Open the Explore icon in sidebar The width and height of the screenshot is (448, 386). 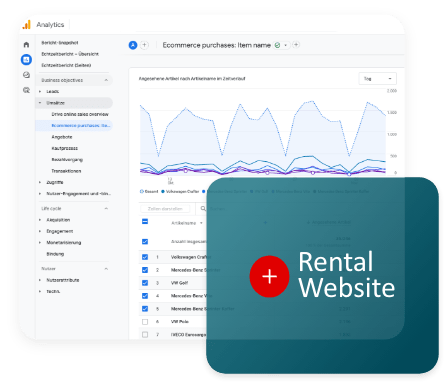tap(26, 75)
